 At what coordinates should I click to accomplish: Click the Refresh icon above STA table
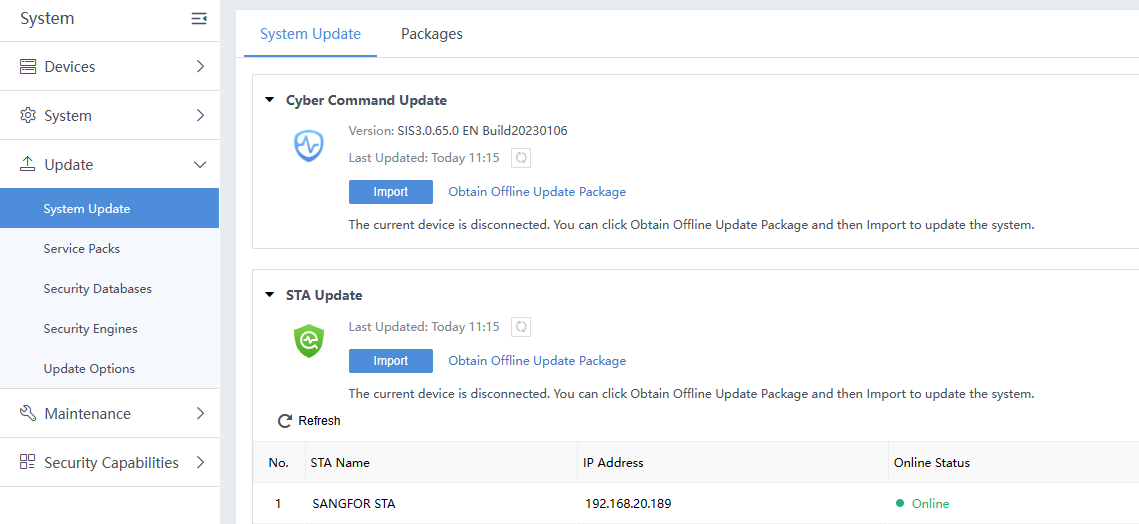tap(285, 421)
